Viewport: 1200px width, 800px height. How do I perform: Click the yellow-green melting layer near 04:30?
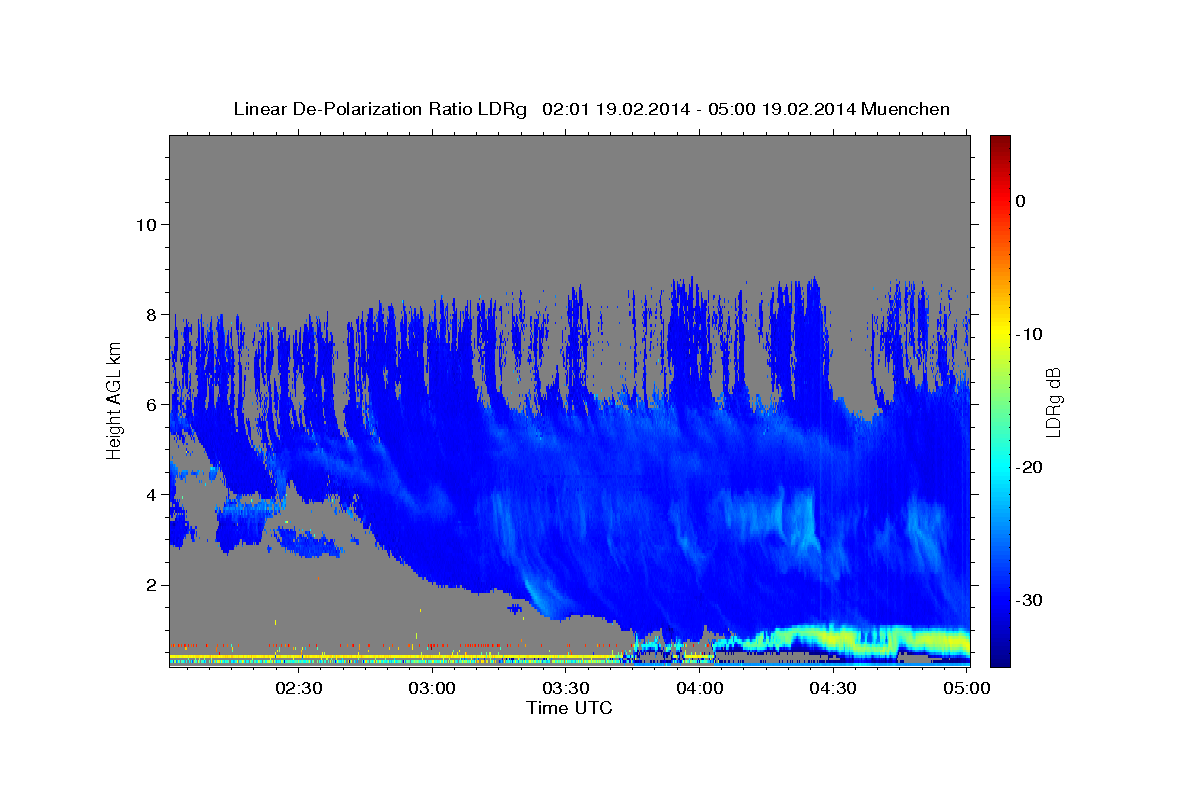(x=835, y=636)
